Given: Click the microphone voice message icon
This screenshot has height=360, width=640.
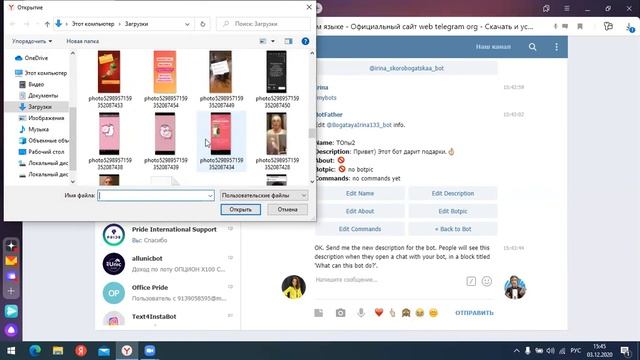Looking at the screenshot, I should click(361, 313).
